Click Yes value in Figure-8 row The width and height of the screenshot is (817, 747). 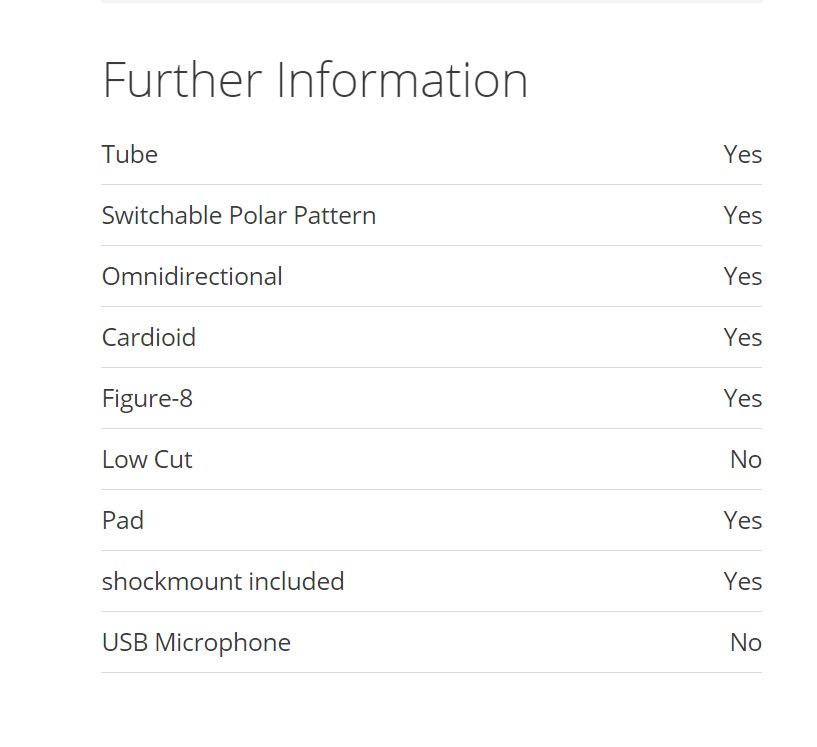click(x=742, y=398)
